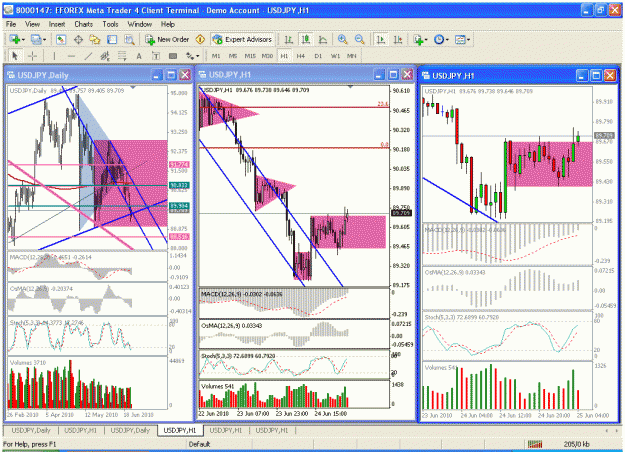Show the Market Watch window

point(61,39)
